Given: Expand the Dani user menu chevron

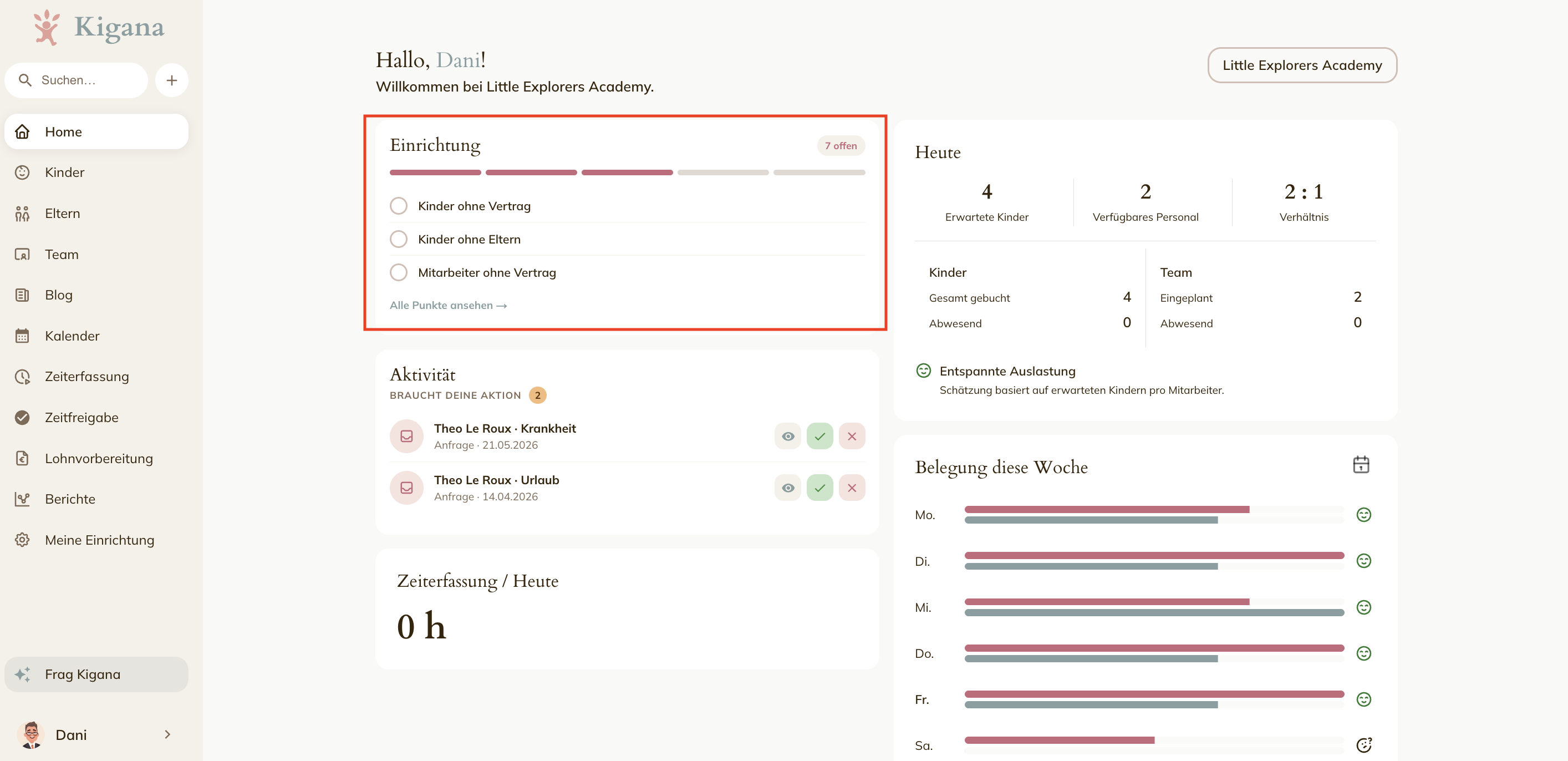Looking at the screenshot, I should (x=167, y=735).
